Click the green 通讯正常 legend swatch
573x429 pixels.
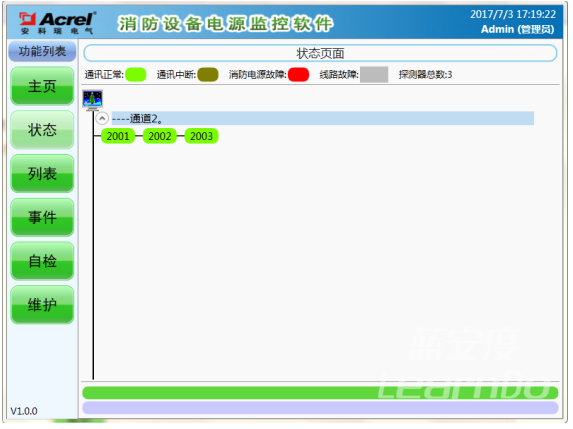click(x=136, y=75)
